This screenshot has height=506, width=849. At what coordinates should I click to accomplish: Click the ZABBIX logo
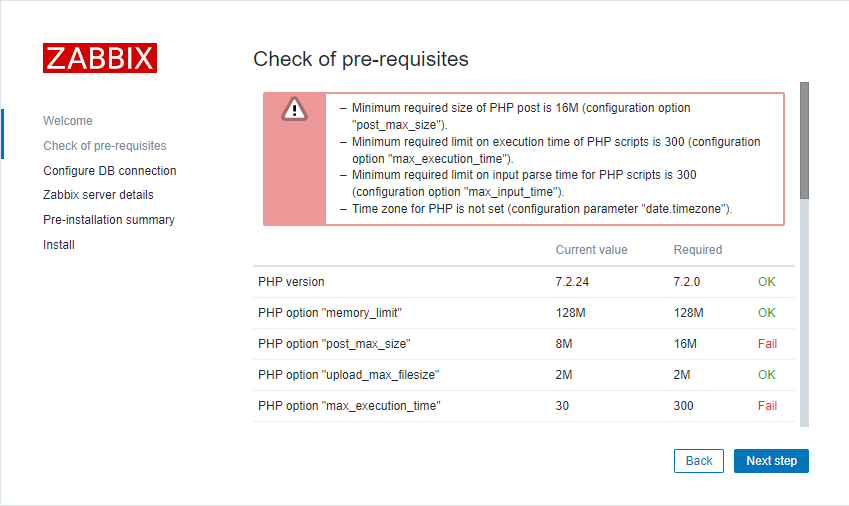click(x=100, y=58)
